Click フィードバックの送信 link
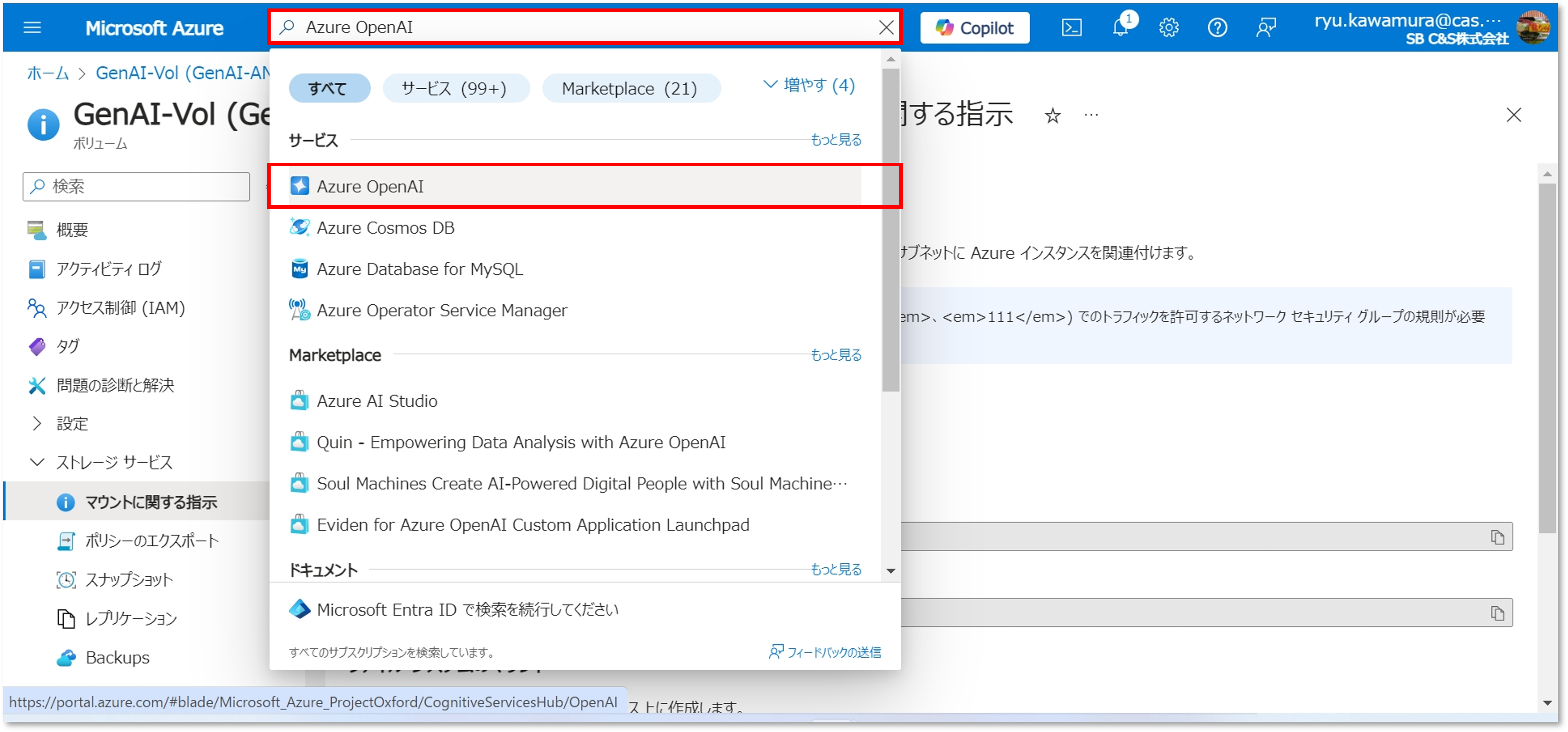This screenshot has height=732, width=1568. pyautogui.click(x=825, y=652)
